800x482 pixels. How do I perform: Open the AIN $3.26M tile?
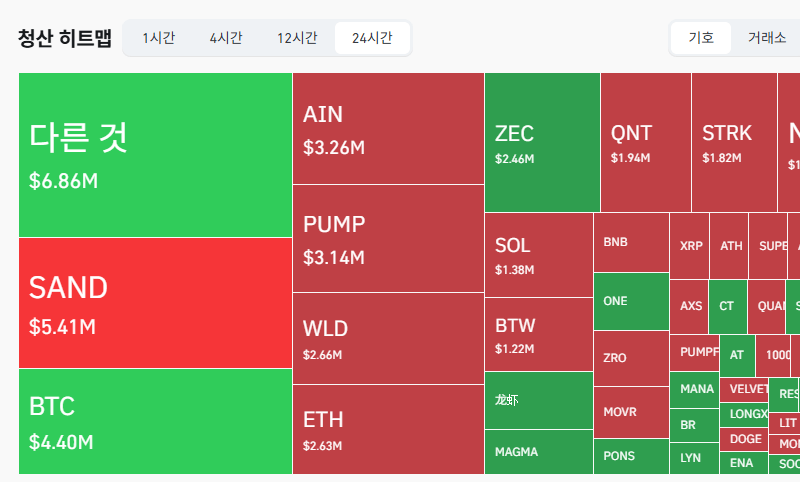tap(388, 129)
